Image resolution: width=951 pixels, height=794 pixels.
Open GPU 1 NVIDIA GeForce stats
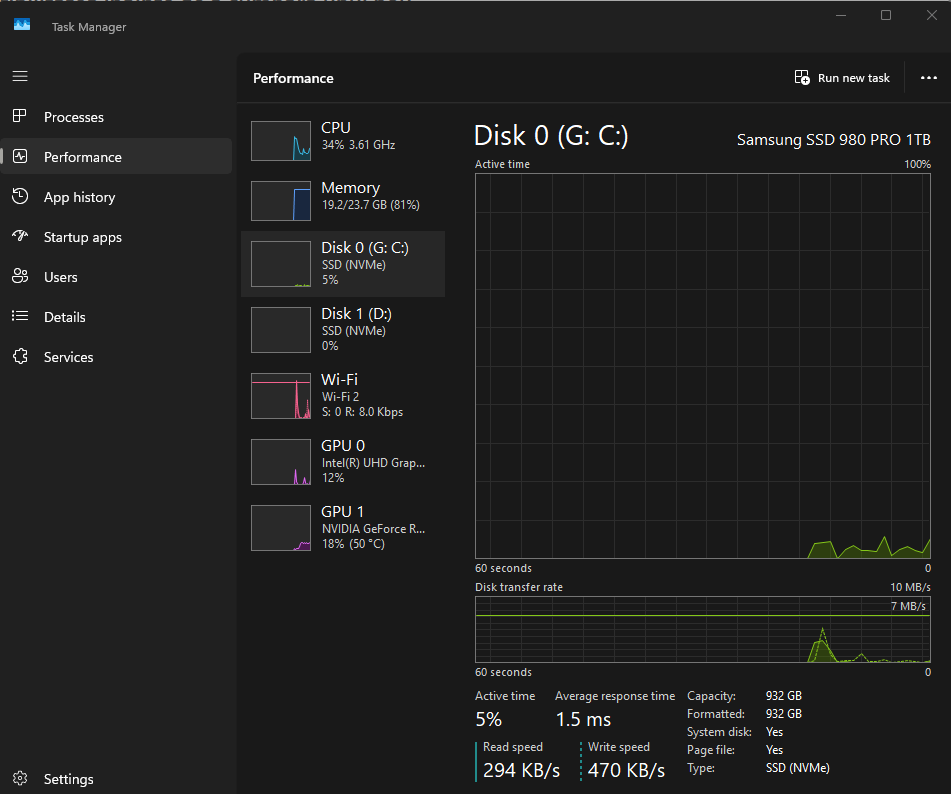pyautogui.click(x=343, y=527)
